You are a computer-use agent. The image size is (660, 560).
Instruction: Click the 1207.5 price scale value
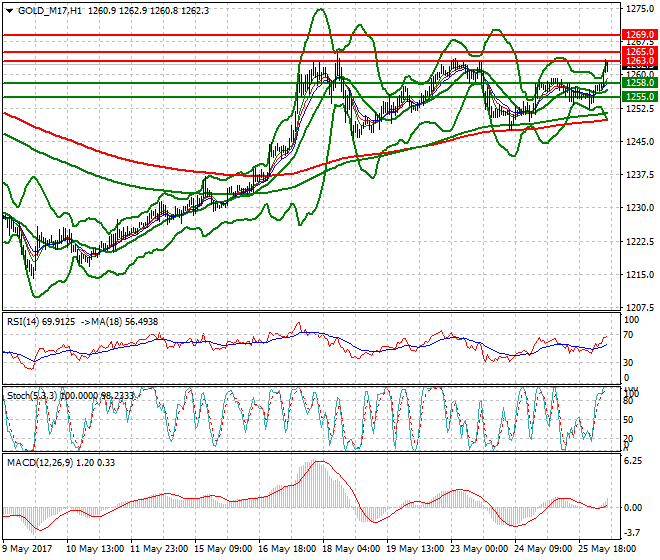(640, 307)
